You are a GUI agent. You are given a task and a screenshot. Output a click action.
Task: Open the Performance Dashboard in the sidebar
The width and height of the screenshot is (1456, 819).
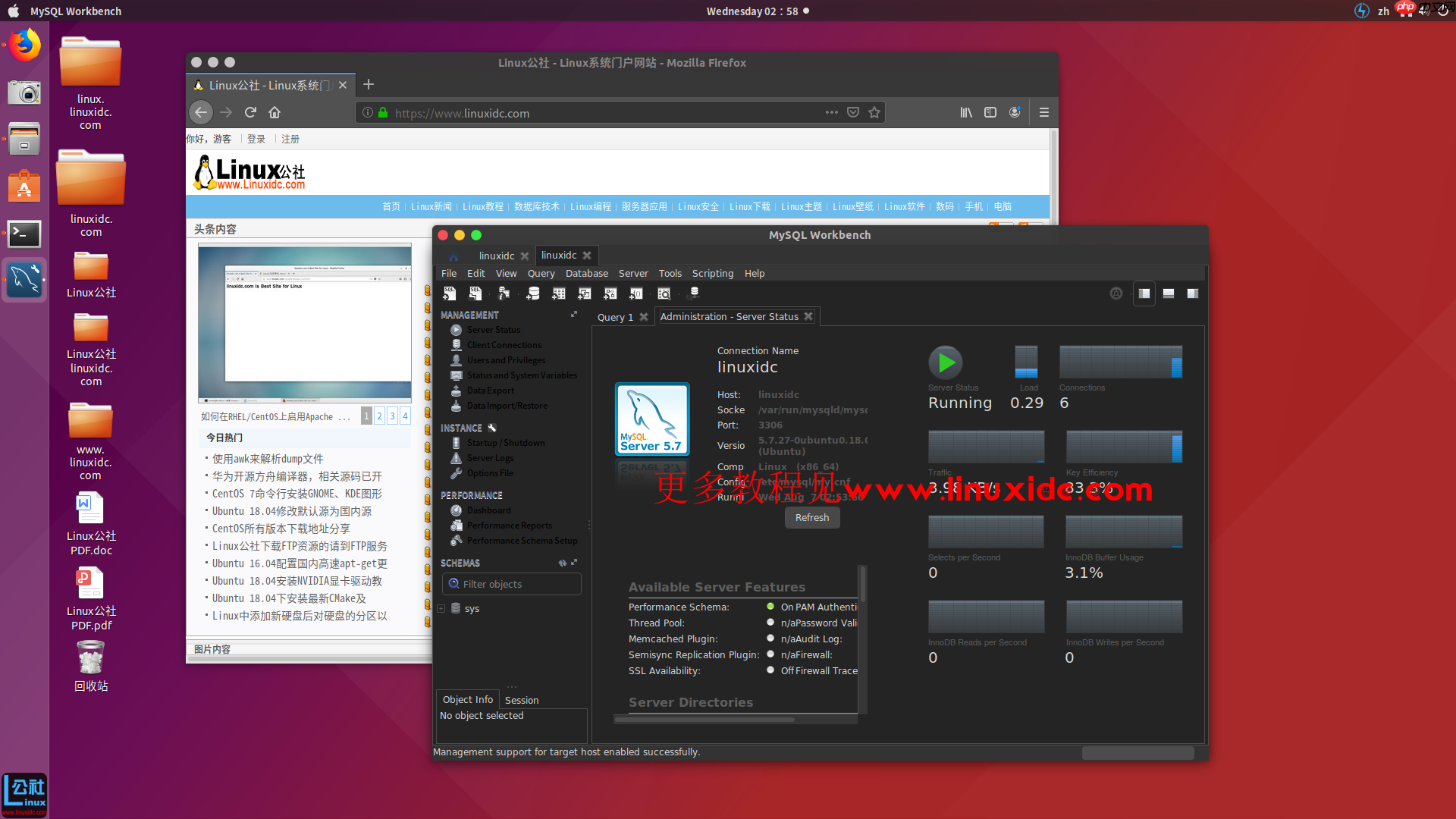point(489,510)
